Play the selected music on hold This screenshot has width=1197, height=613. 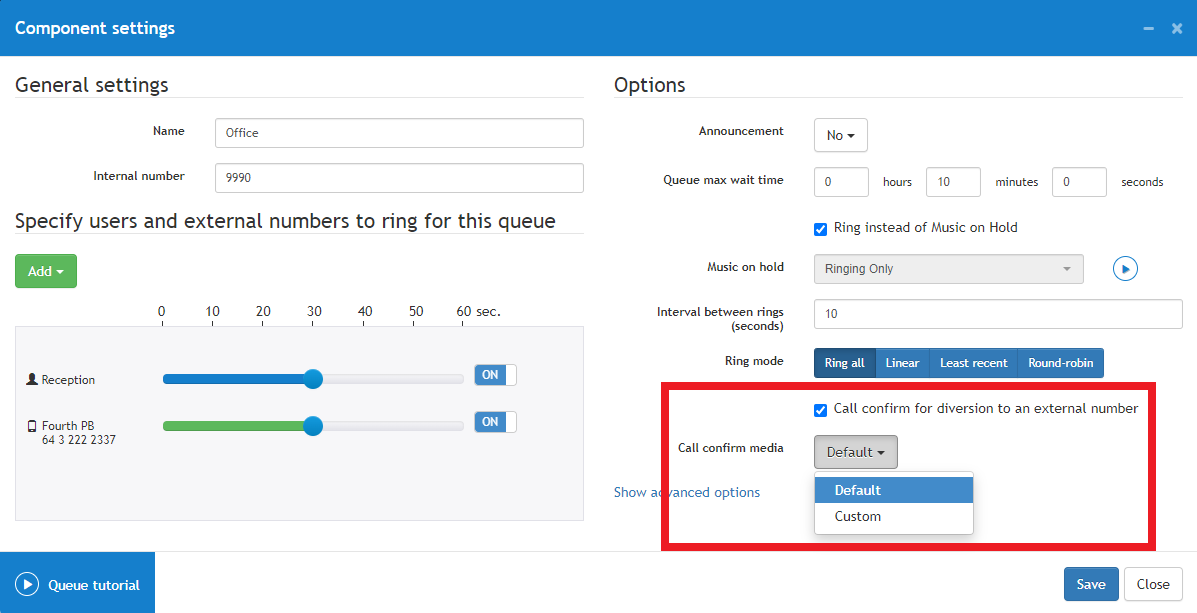pos(1124,269)
